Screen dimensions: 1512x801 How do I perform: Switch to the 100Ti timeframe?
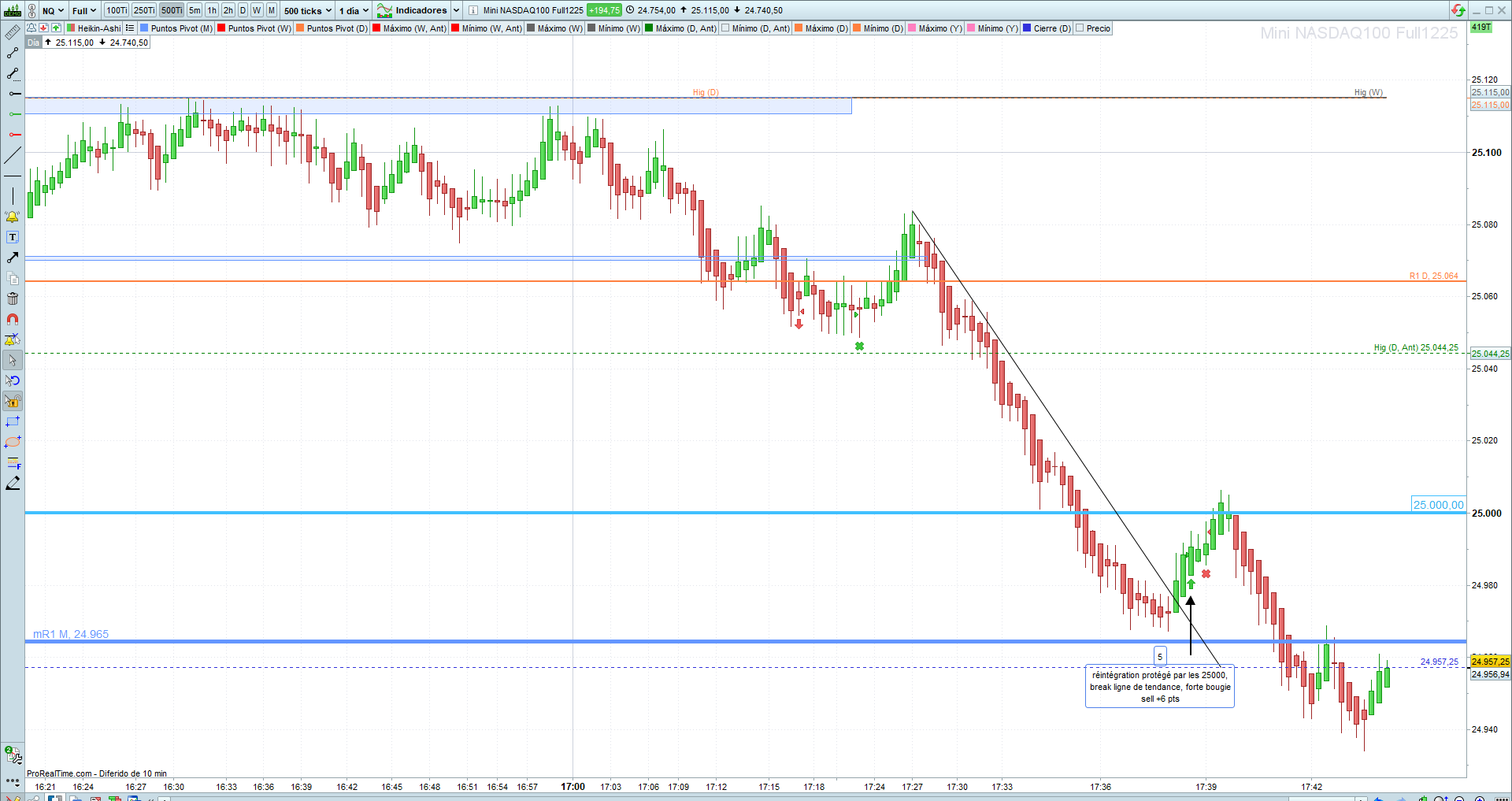click(x=117, y=10)
